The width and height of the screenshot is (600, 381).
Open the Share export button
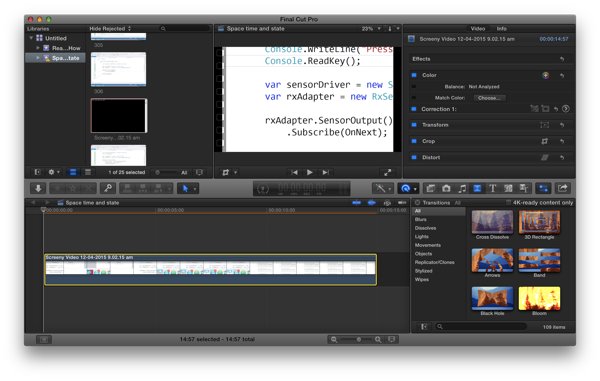tap(562, 188)
